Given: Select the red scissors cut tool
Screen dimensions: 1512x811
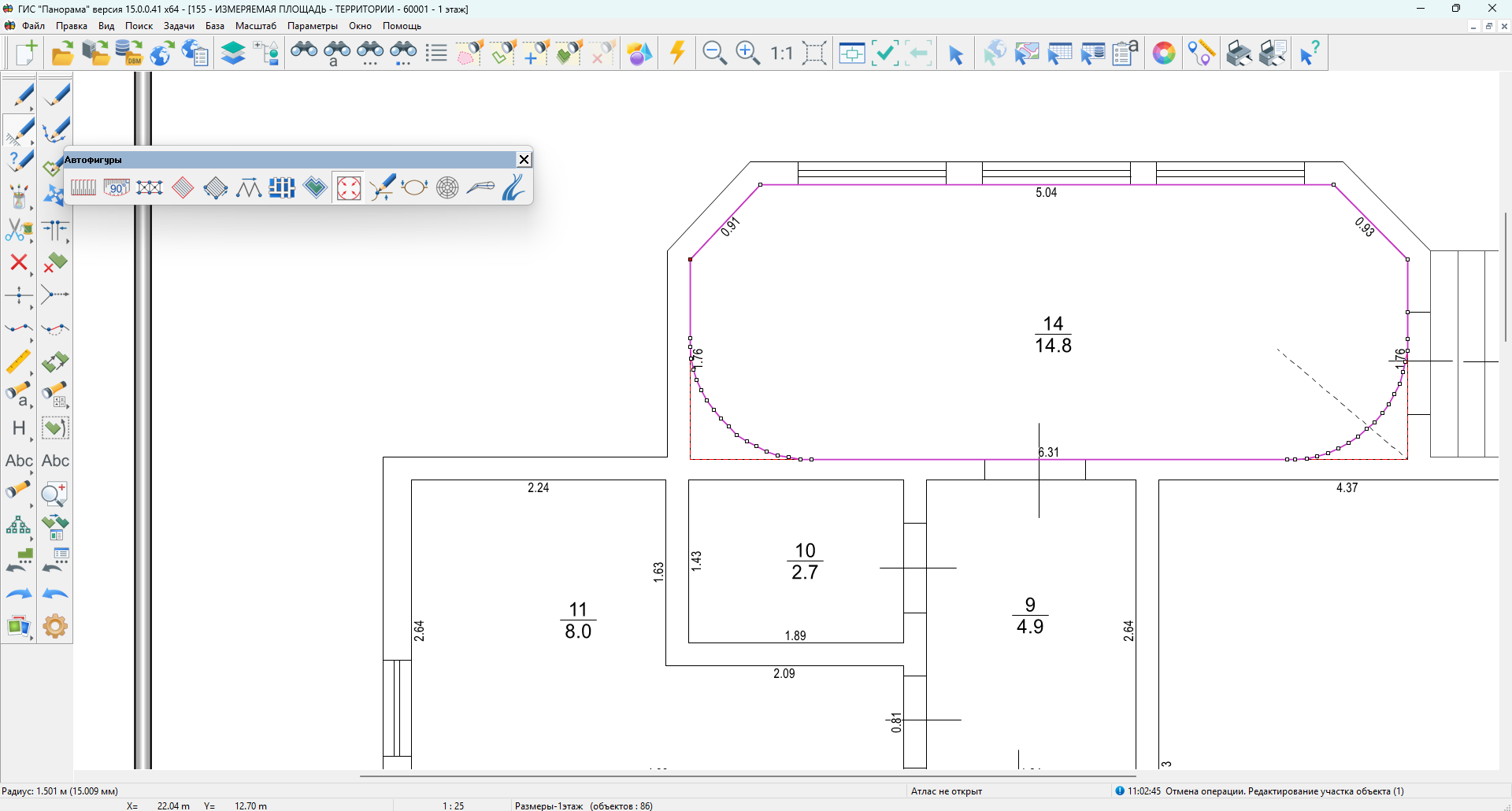Looking at the screenshot, I should 17,230.
